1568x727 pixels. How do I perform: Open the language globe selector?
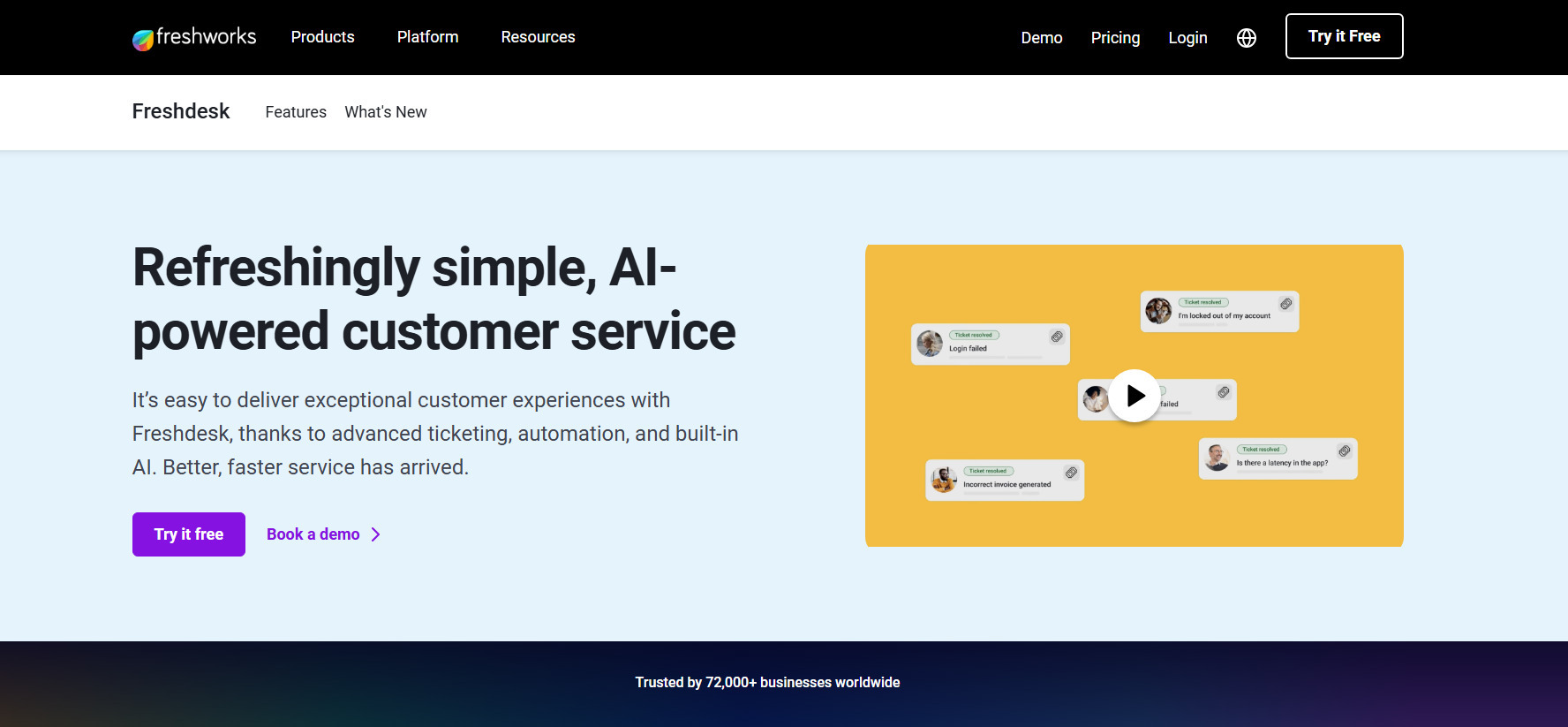point(1247,38)
